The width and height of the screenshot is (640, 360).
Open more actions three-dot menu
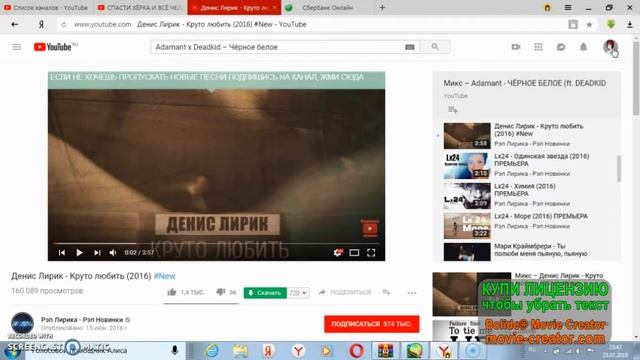point(411,292)
